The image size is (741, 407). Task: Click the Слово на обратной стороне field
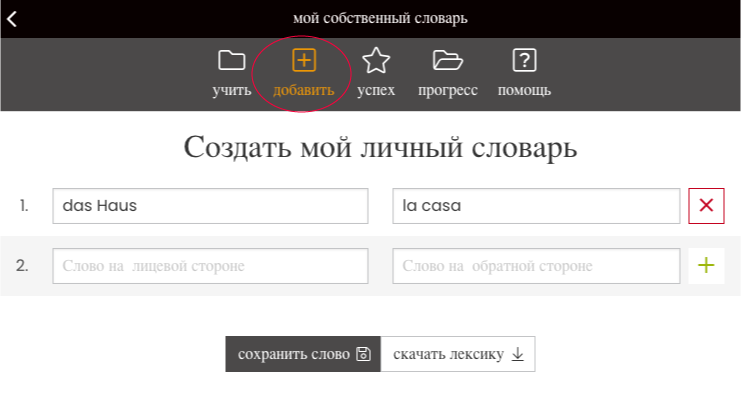[x=536, y=266]
